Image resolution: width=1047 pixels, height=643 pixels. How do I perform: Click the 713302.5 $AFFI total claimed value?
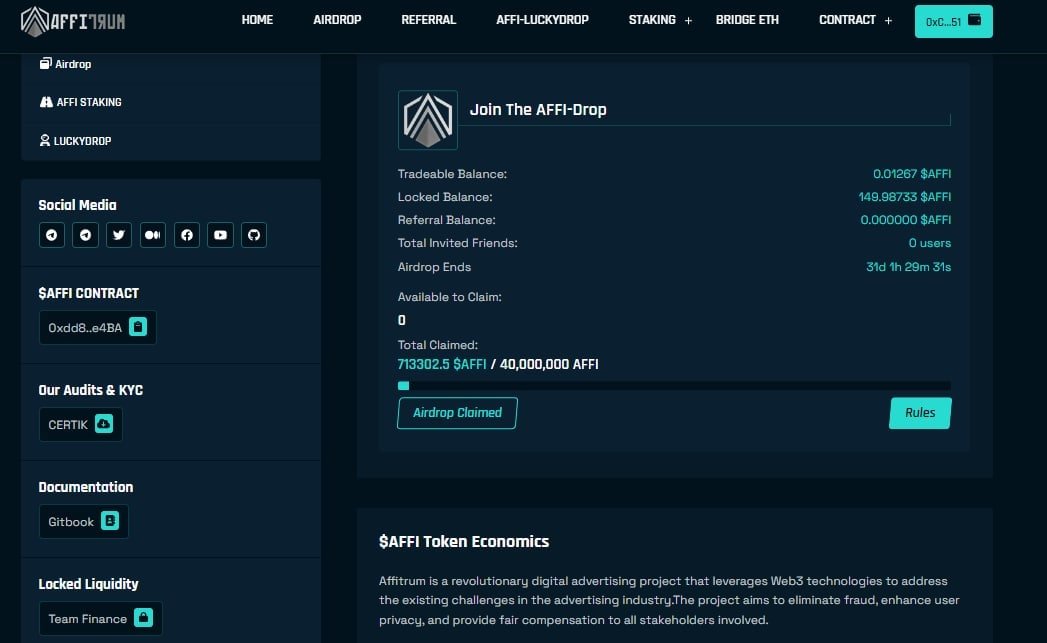pos(441,364)
